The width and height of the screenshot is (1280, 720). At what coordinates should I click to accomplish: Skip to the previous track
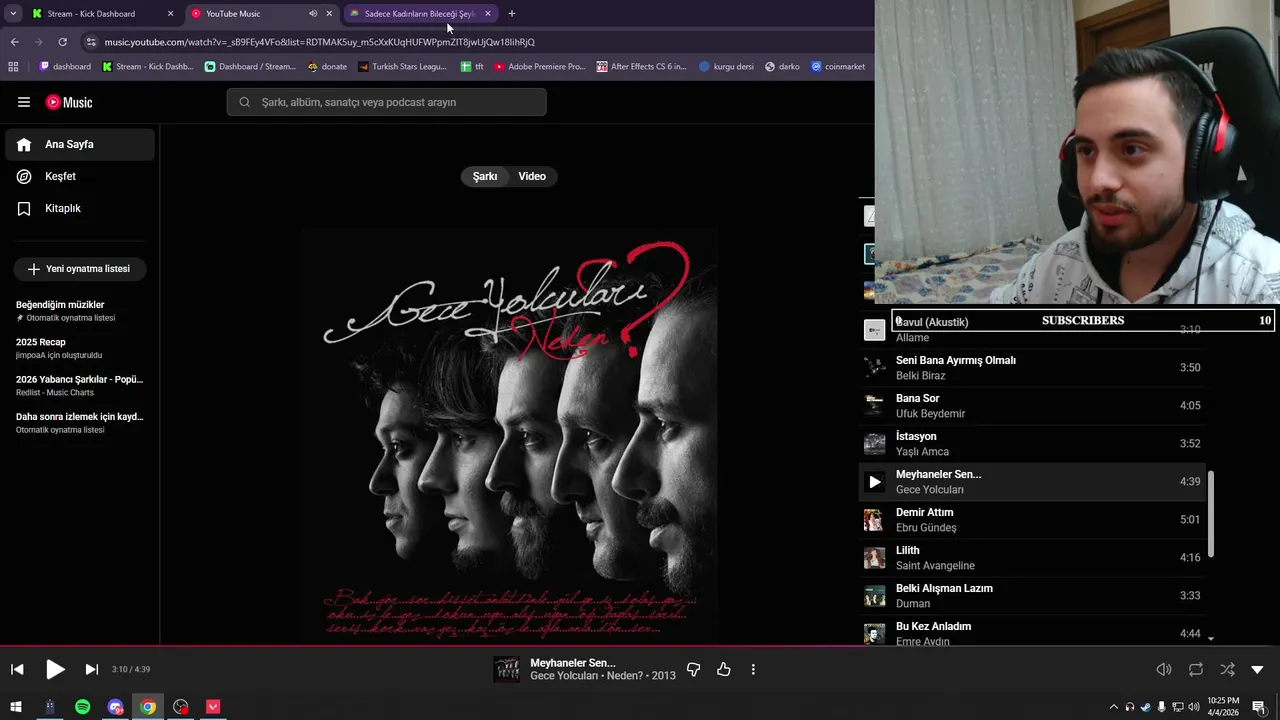(x=17, y=669)
